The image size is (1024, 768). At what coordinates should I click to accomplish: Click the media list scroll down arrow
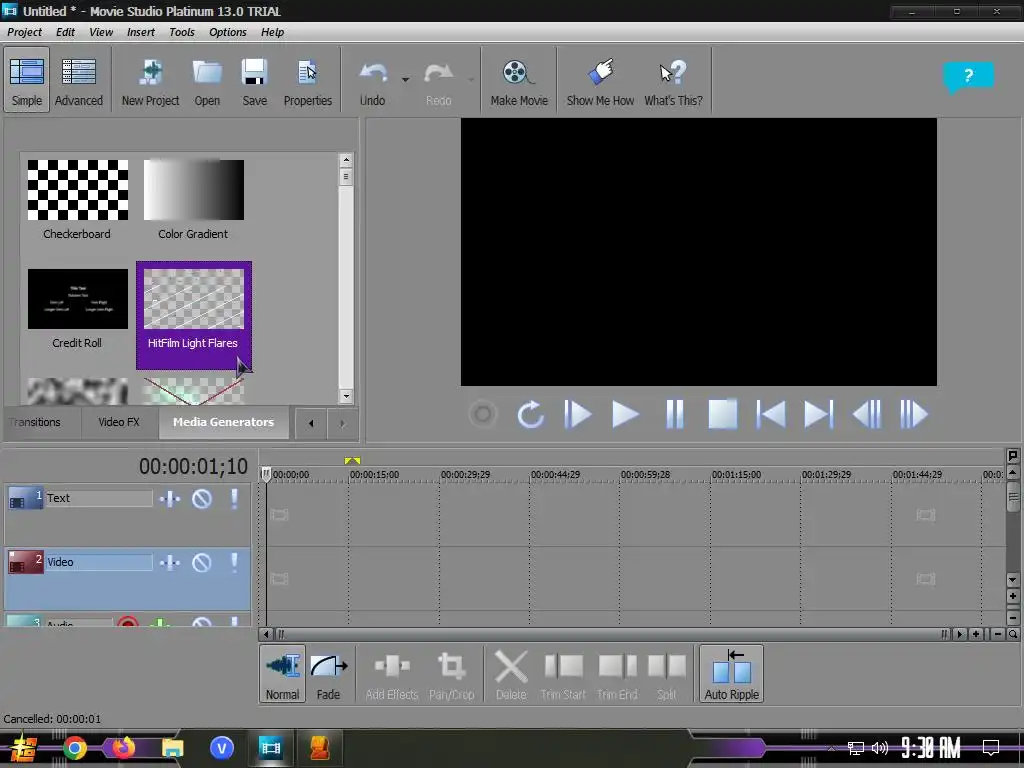point(346,396)
